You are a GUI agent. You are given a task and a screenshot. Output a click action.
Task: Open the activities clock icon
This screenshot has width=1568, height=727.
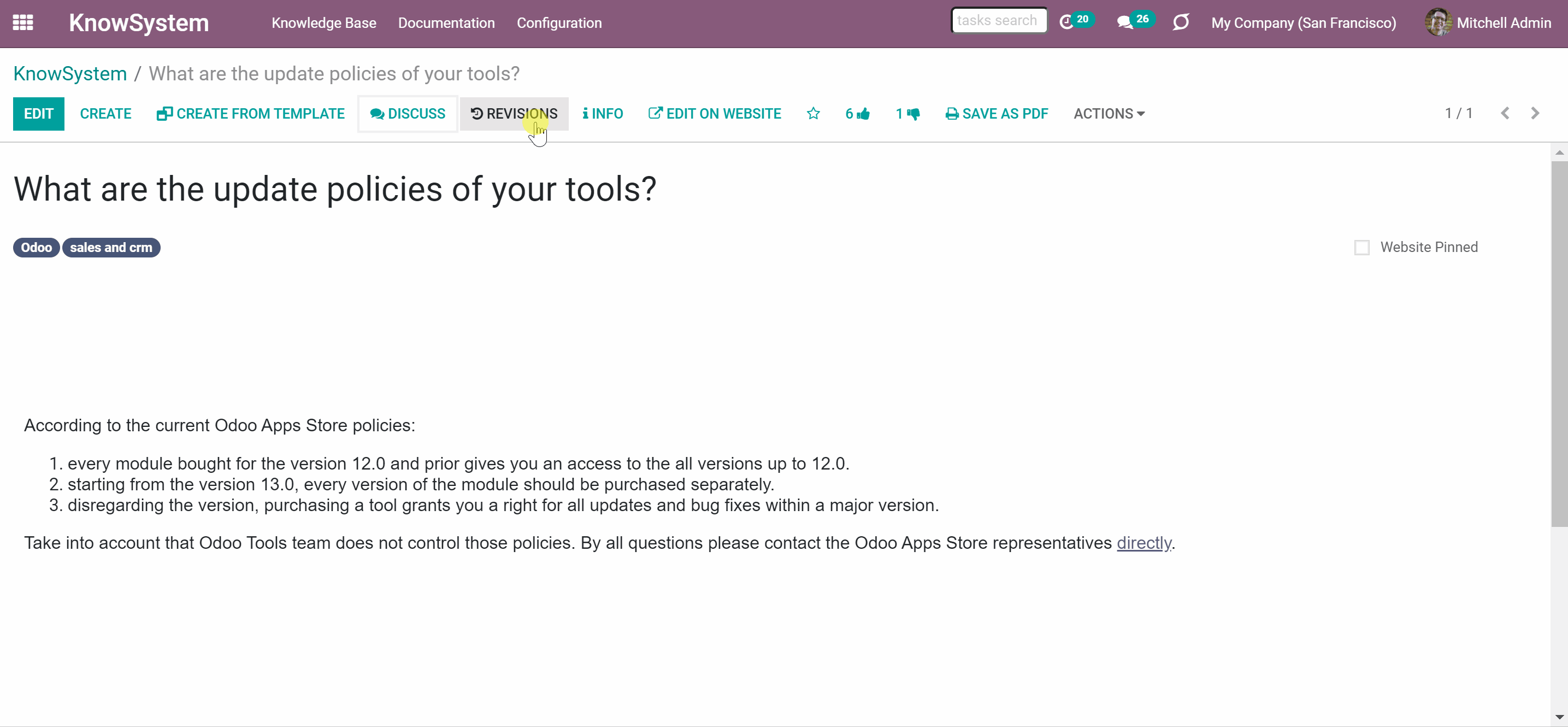click(1066, 22)
